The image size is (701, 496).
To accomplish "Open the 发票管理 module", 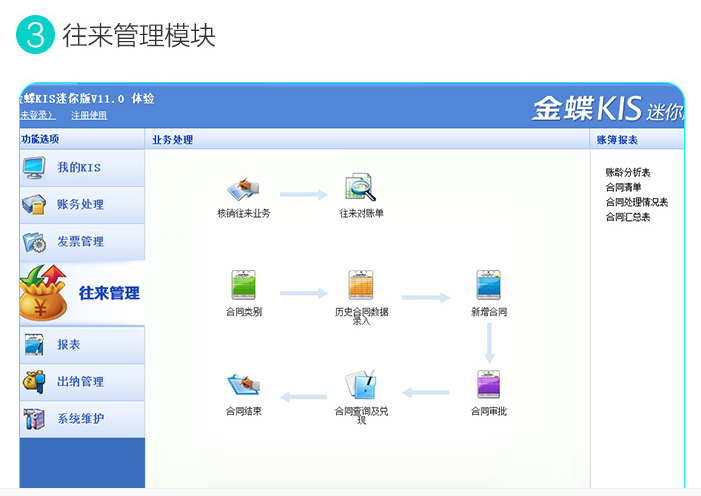I will (x=82, y=242).
